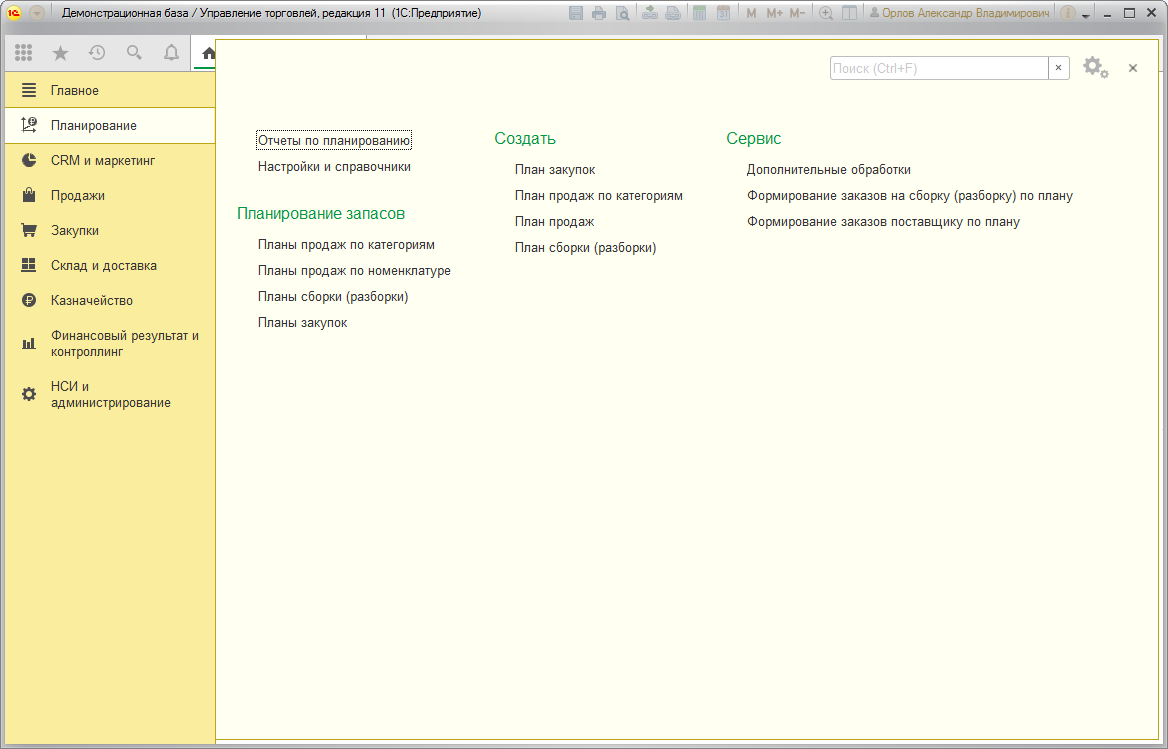Open НСИ и администрирование section
The height and width of the screenshot is (749, 1168).
(110, 395)
